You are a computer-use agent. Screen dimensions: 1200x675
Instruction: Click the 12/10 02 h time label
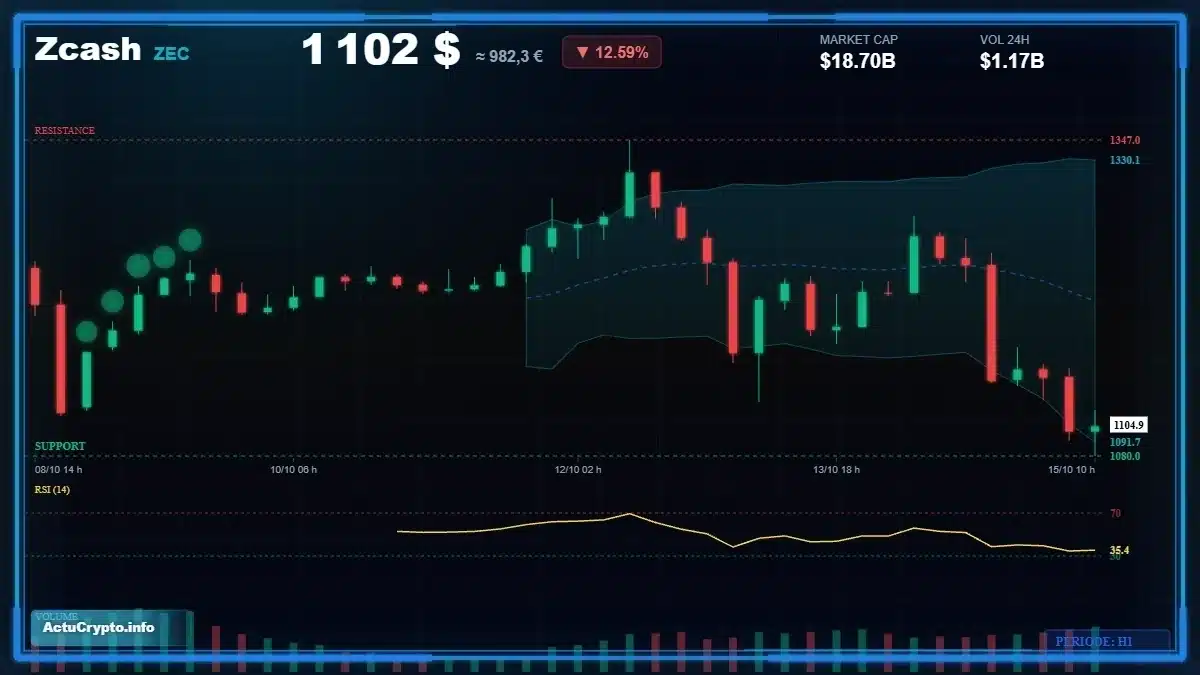click(579, 469)
